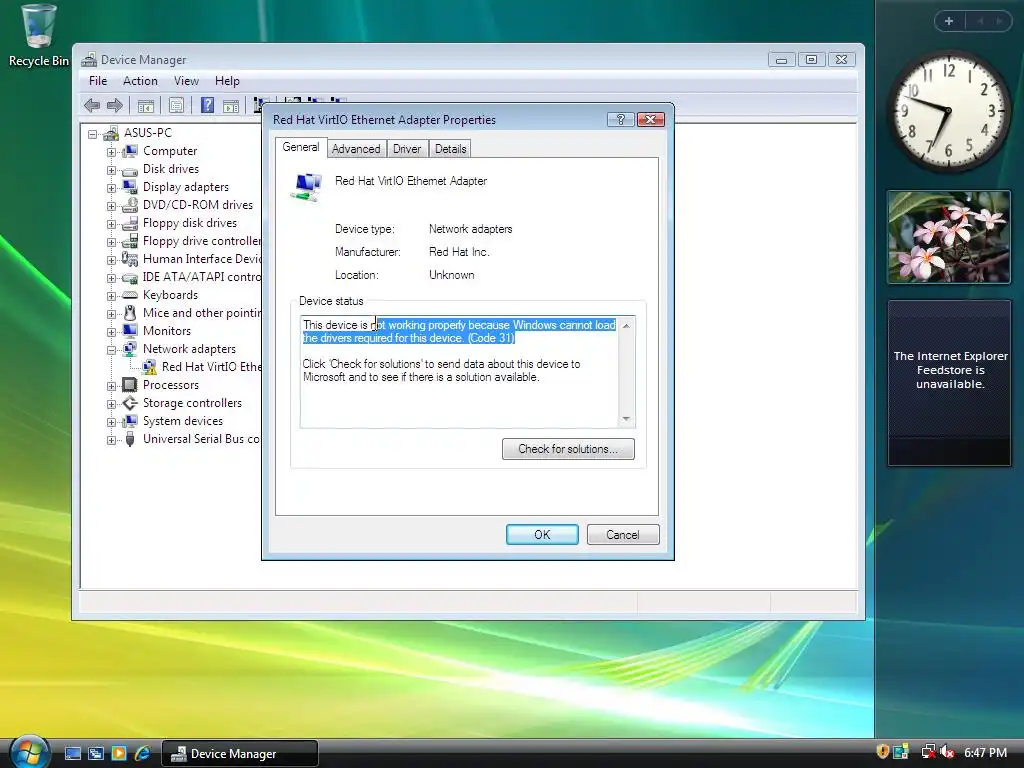Click the Feed Headlines gadget
Image resolution: width=1024 pixels, height=768 pixels.
pyautogui.click(x=950, y=383)
